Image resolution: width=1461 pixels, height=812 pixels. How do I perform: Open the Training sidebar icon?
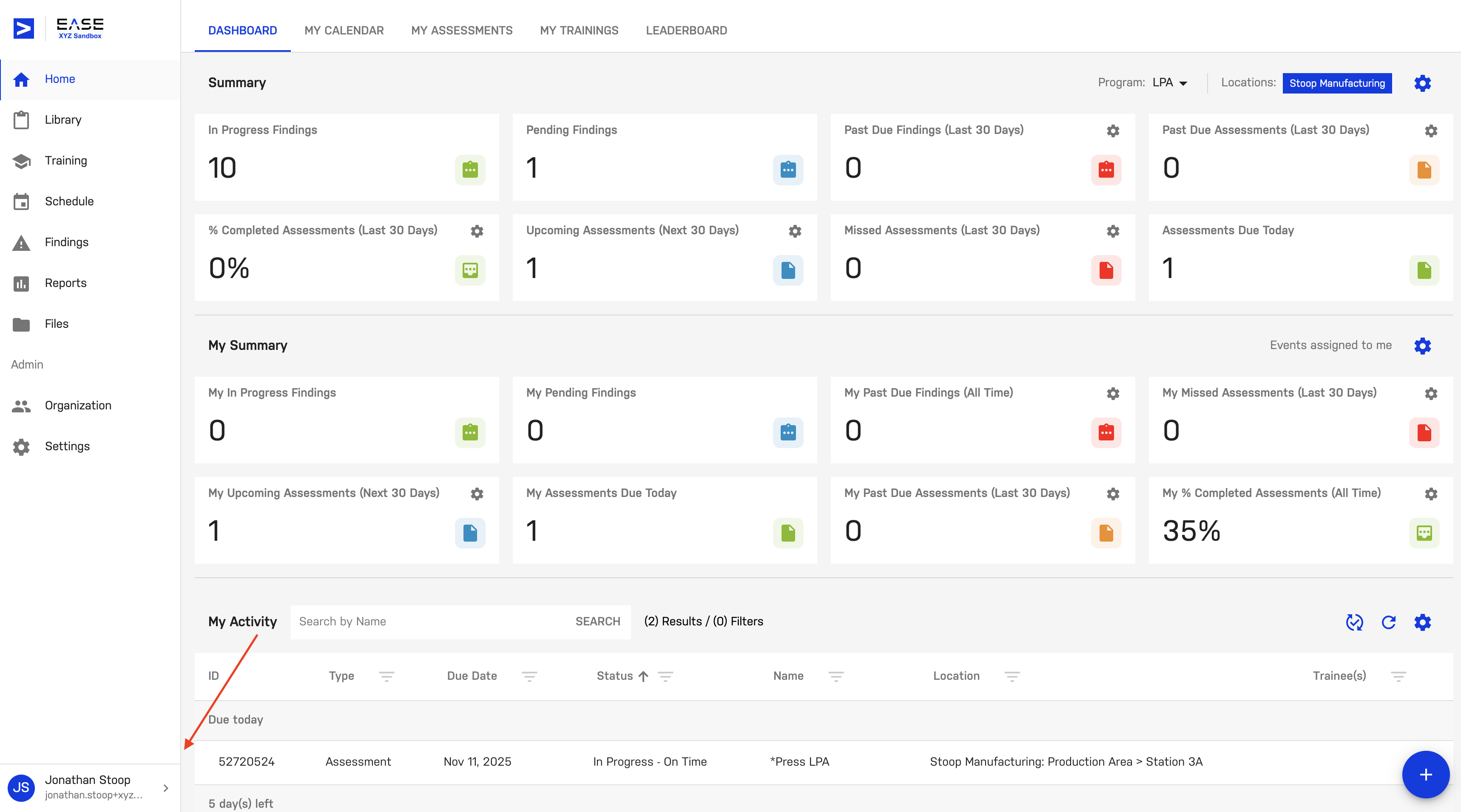click(21, 161)
